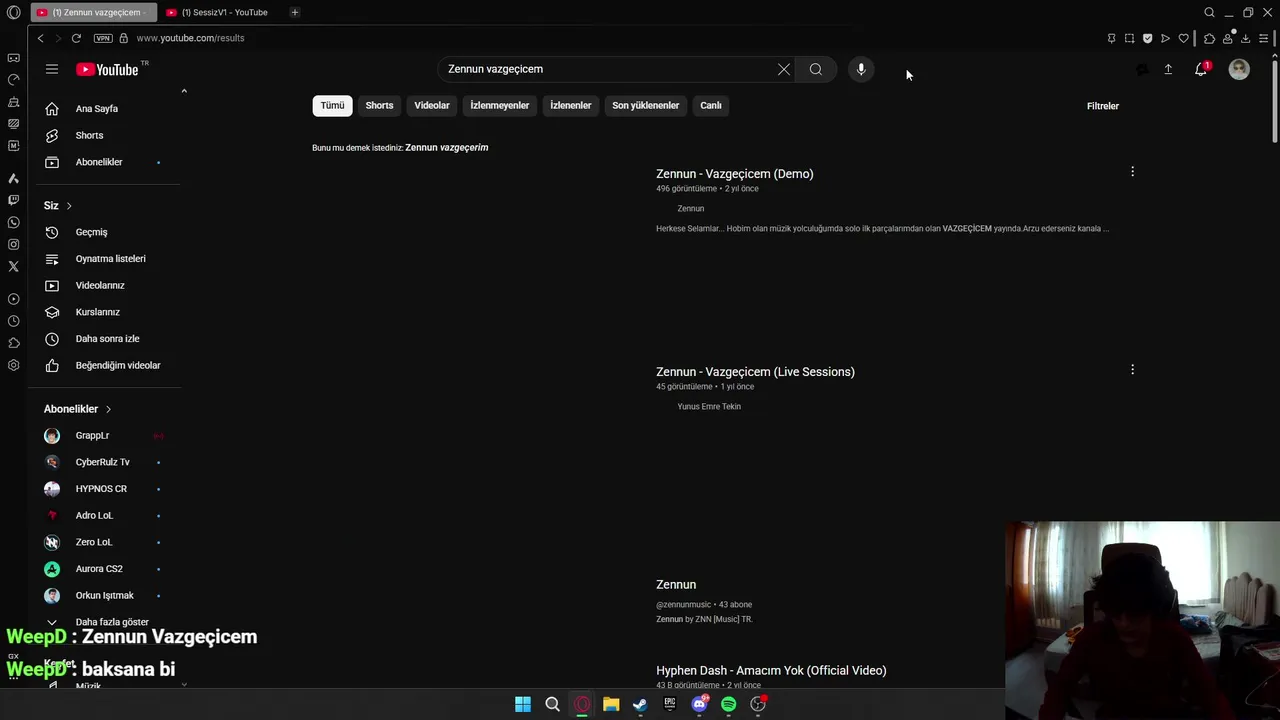Open Opera downloads icon in toolbar
The height and width of the screenshot is (720, 1280).
(x=1246, y=38)
